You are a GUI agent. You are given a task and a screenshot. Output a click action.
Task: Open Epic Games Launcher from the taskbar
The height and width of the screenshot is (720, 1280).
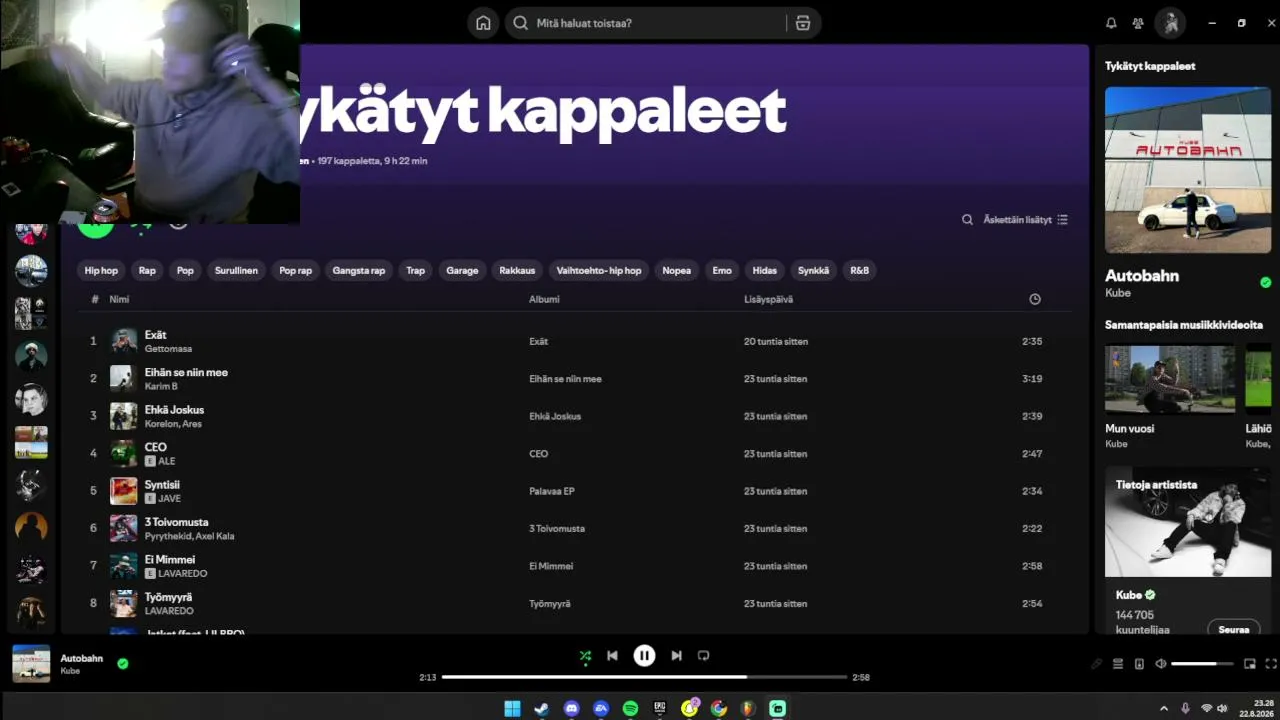coord(660,708)
